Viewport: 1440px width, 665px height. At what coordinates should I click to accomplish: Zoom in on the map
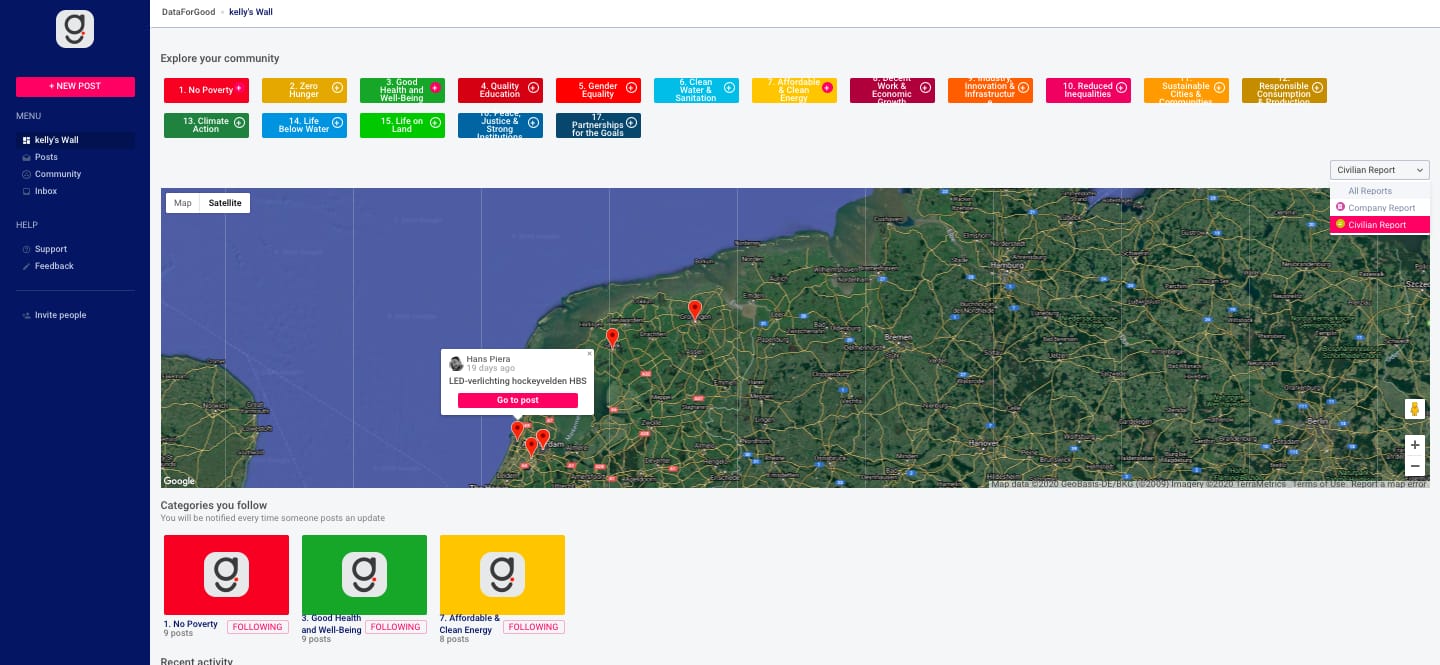pos(1414,445)
